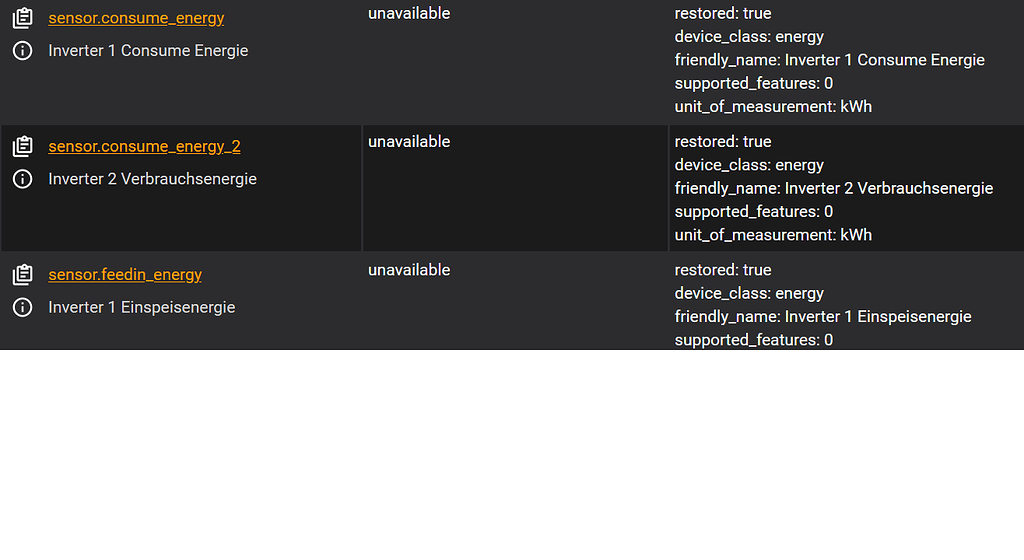1024x560 pixels.
Task: Click unavailable state of sensor.consume_energy_2
Action: pos(409,142)
